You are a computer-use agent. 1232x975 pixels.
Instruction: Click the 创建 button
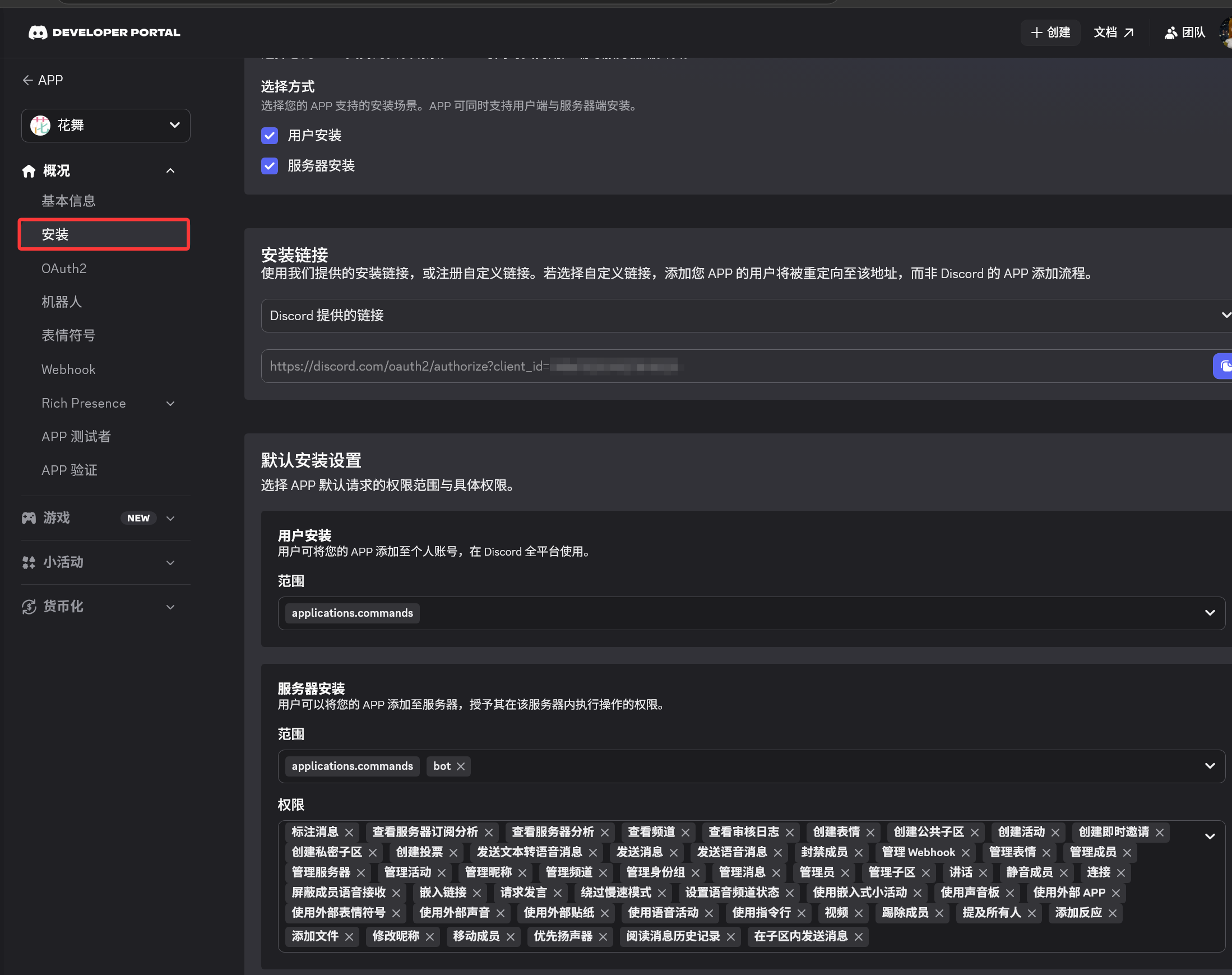click(x=1050, y=33)
